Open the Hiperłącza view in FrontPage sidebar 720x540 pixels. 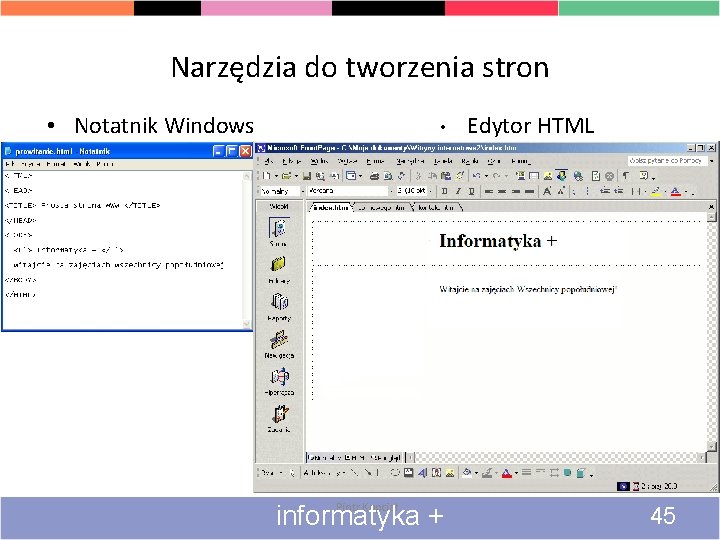[x=279, y=382]
